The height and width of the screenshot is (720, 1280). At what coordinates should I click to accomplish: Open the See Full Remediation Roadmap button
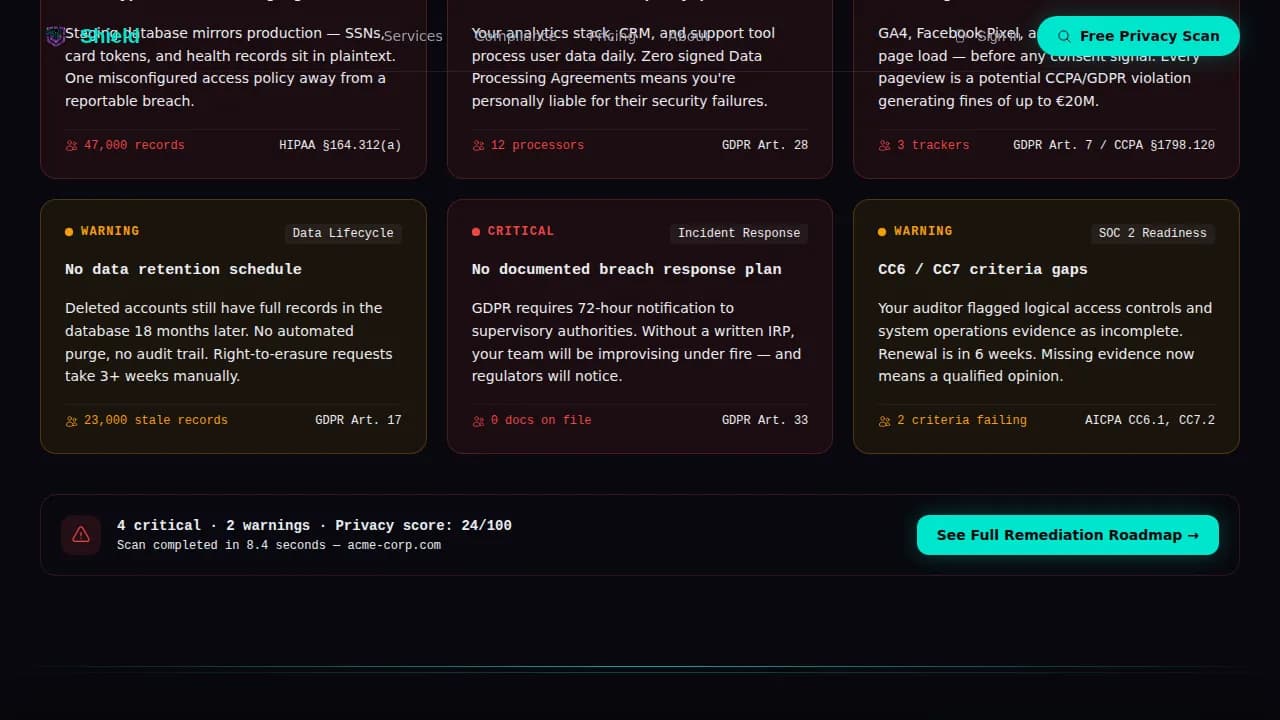pos(1068,535)
